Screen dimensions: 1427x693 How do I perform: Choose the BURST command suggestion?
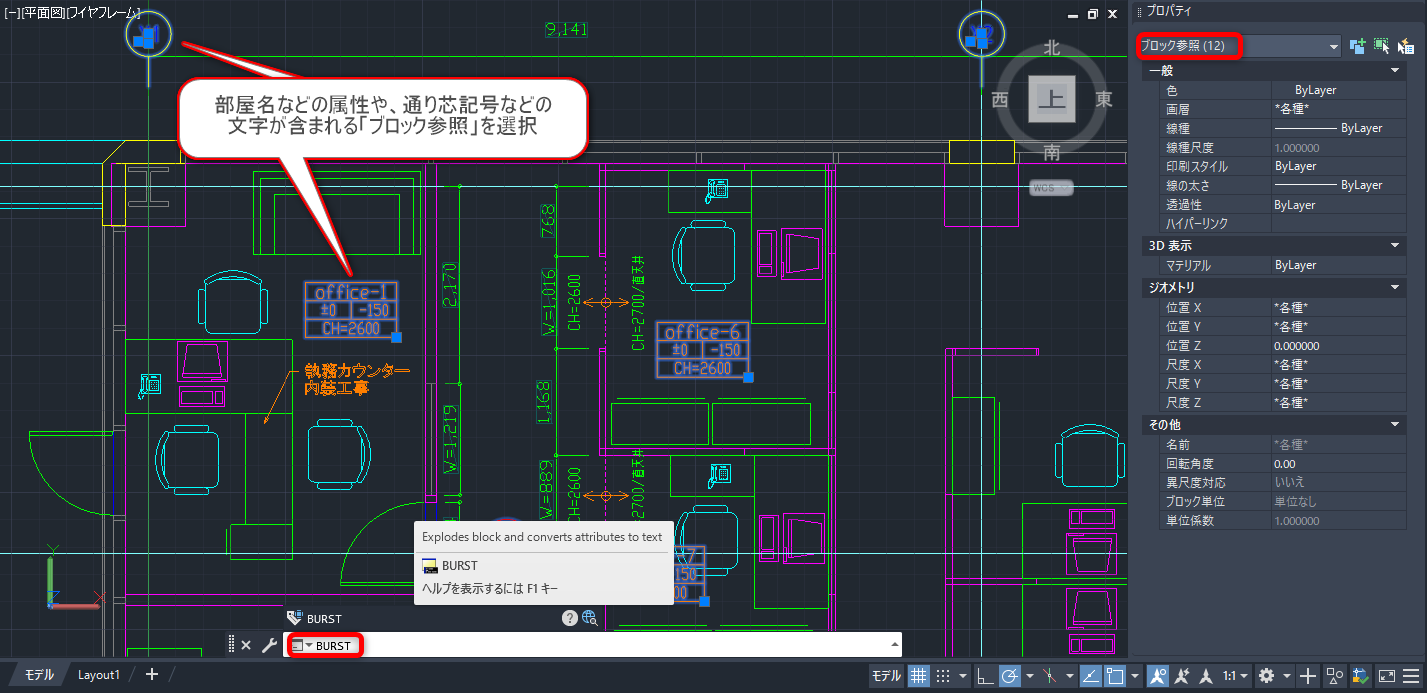click(x=460, y=566)
